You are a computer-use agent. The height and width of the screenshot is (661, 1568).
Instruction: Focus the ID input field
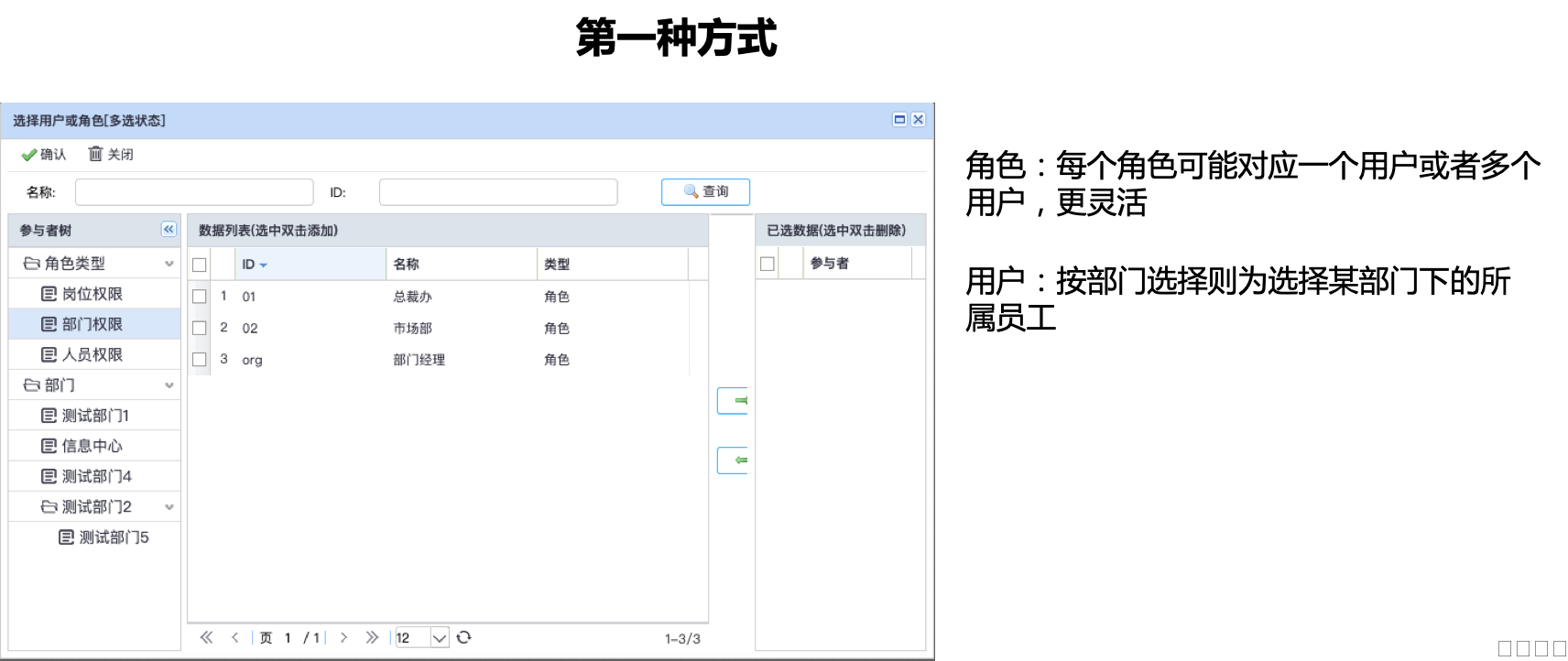click(x=498, y=192)
